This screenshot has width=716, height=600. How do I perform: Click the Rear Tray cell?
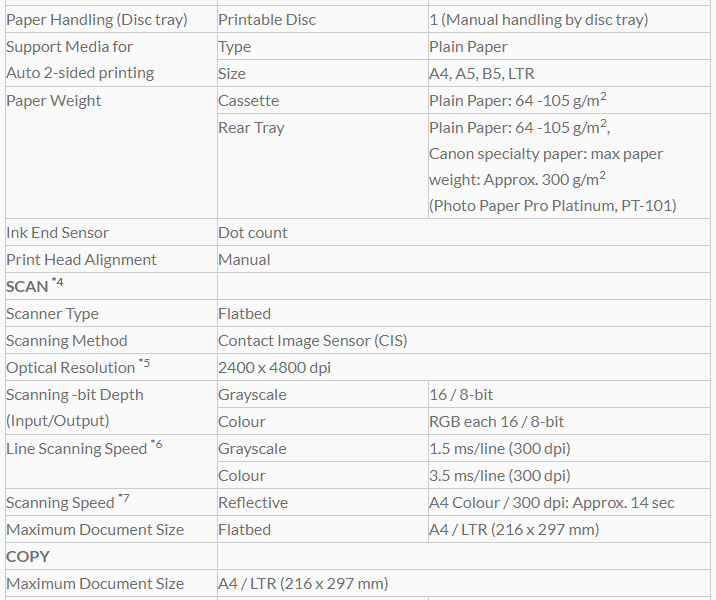pos(251,128)
